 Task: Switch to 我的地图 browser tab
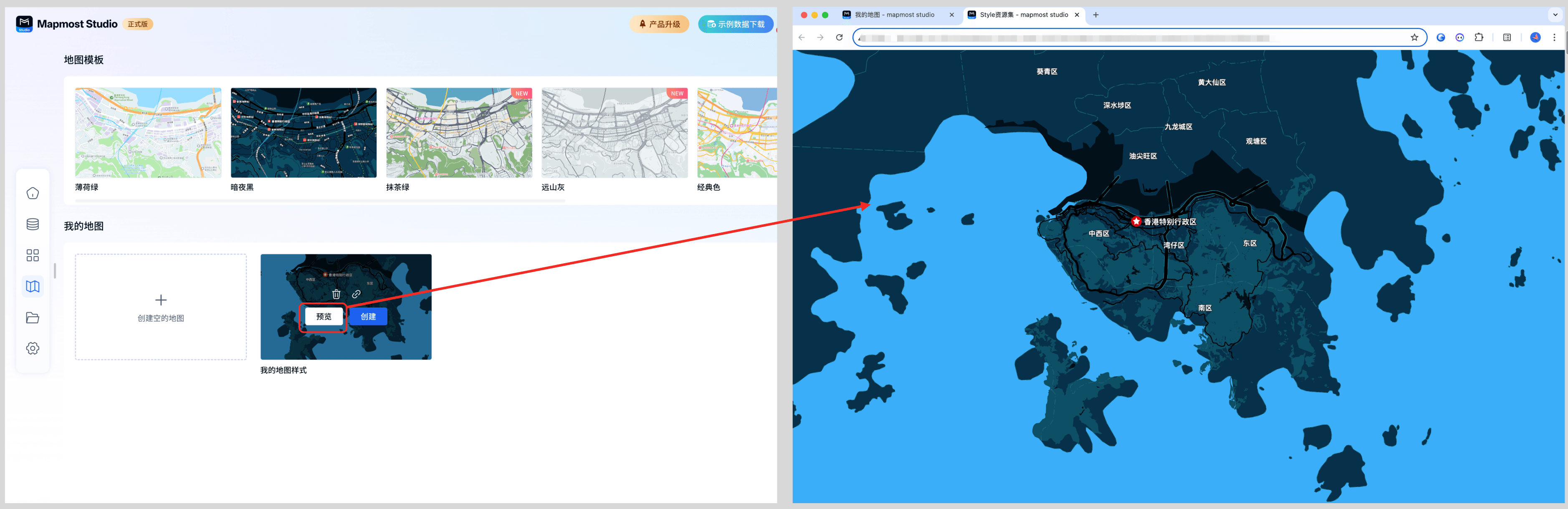[894, 15]
